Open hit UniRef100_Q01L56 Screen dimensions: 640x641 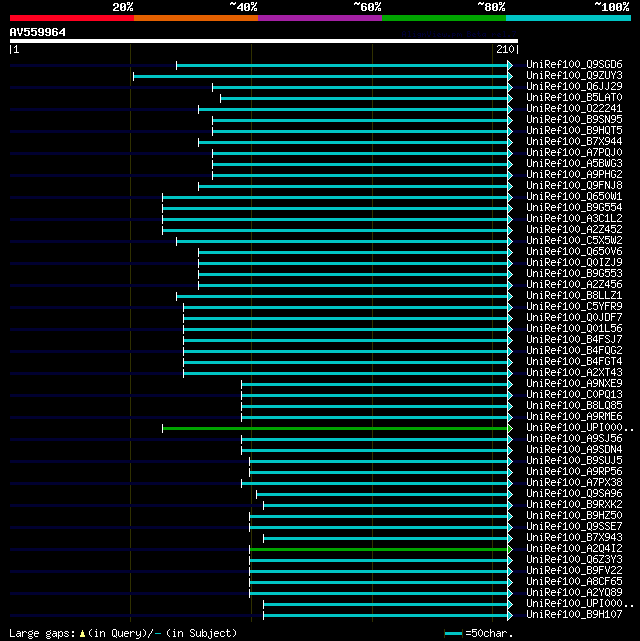click(574, 329)
